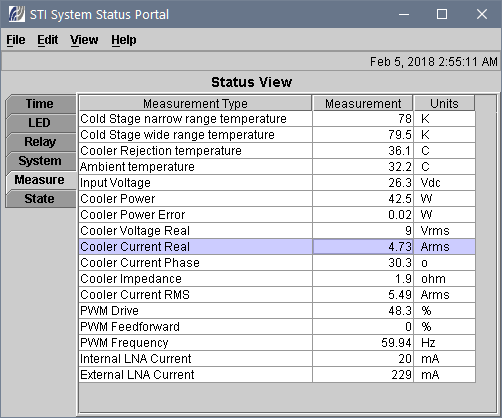The height and width of the screenshot is (418, 502).
Task: Click the Measurement Type column header
Action: [196, 103]
